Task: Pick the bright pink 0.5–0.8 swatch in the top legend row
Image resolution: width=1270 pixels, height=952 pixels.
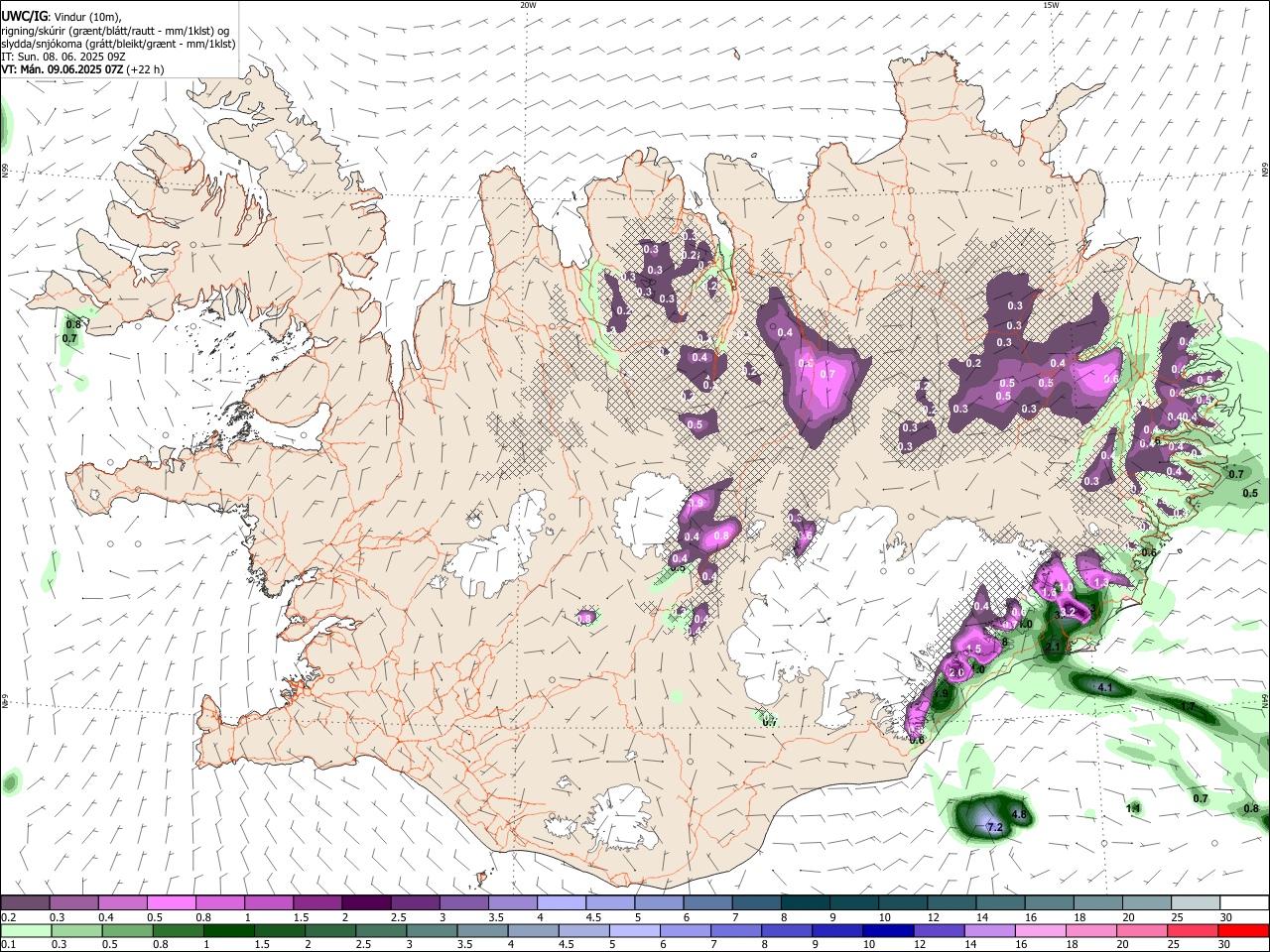Action: 171,902
